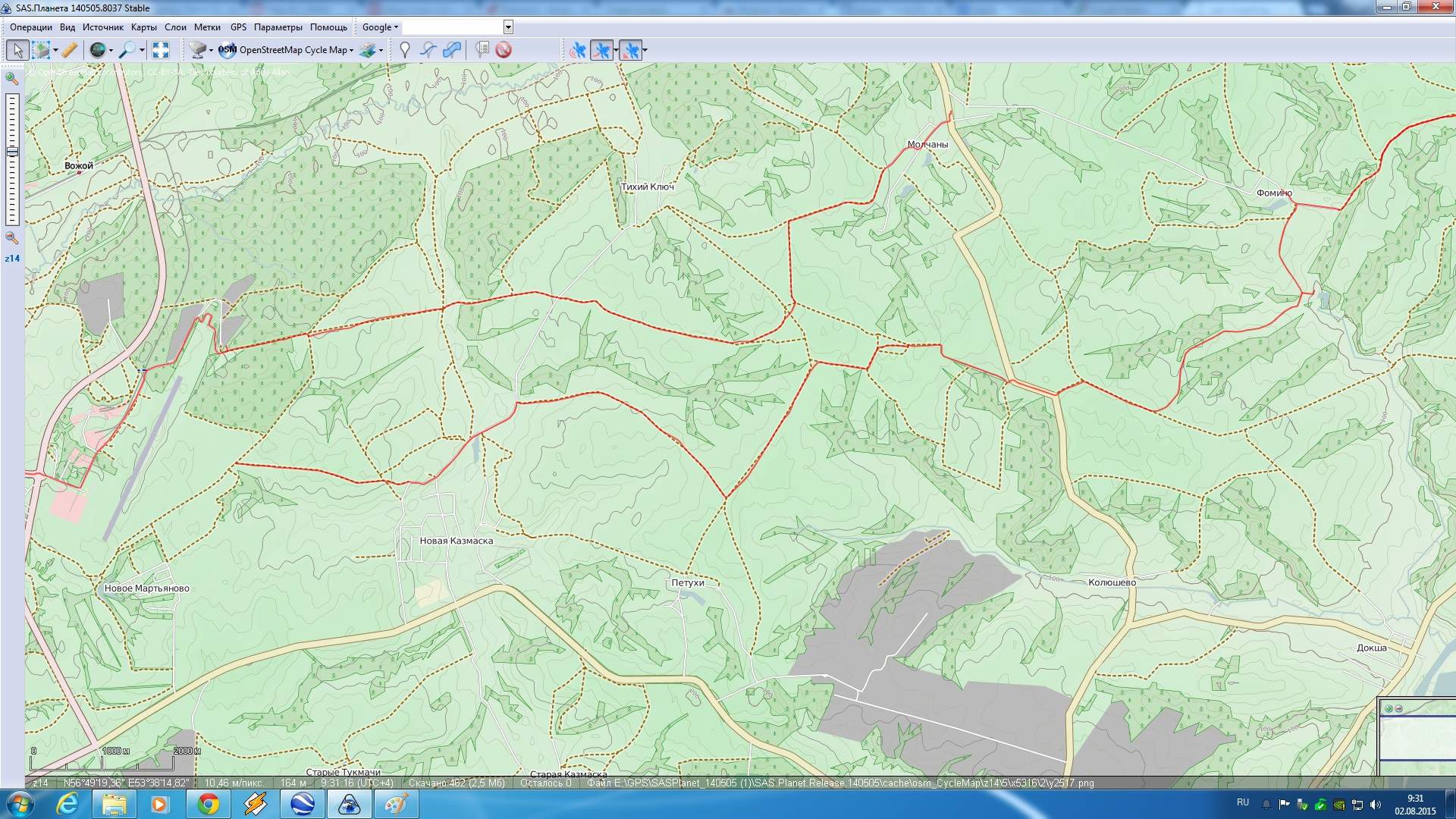
Task: Open the Операции menu
Action: click(31, 27)
